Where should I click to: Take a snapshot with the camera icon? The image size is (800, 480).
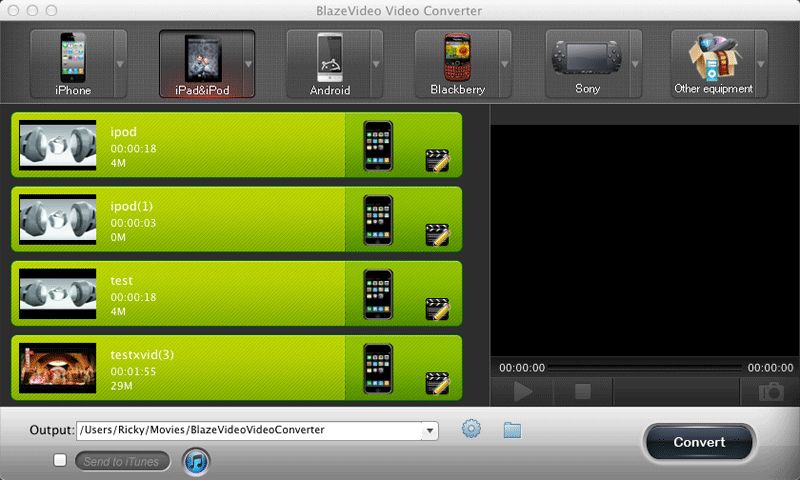(770, 392)
